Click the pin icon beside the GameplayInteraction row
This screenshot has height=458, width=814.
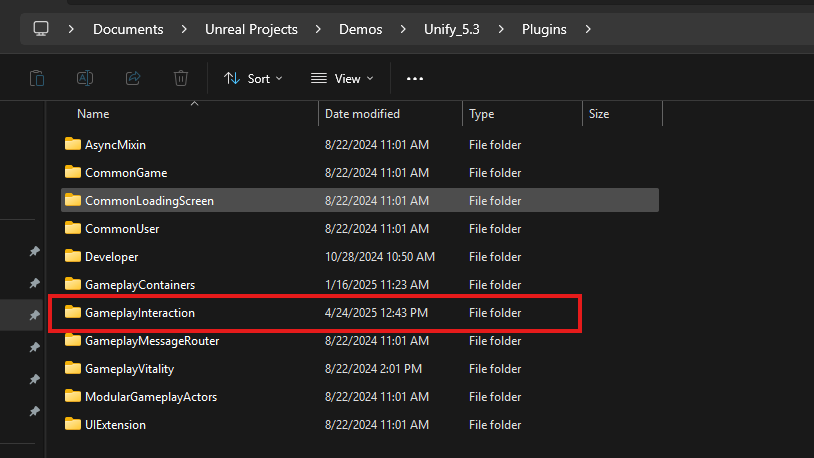[x=34, y=315]
